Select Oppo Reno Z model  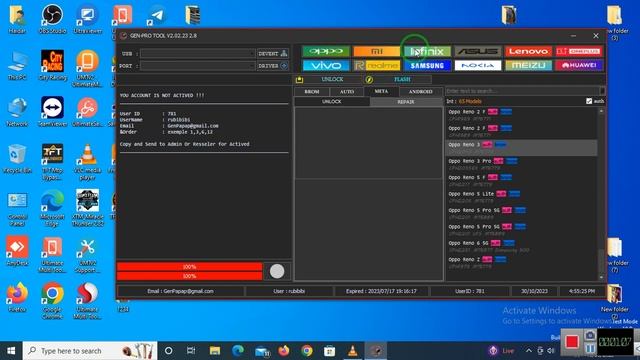521,262
